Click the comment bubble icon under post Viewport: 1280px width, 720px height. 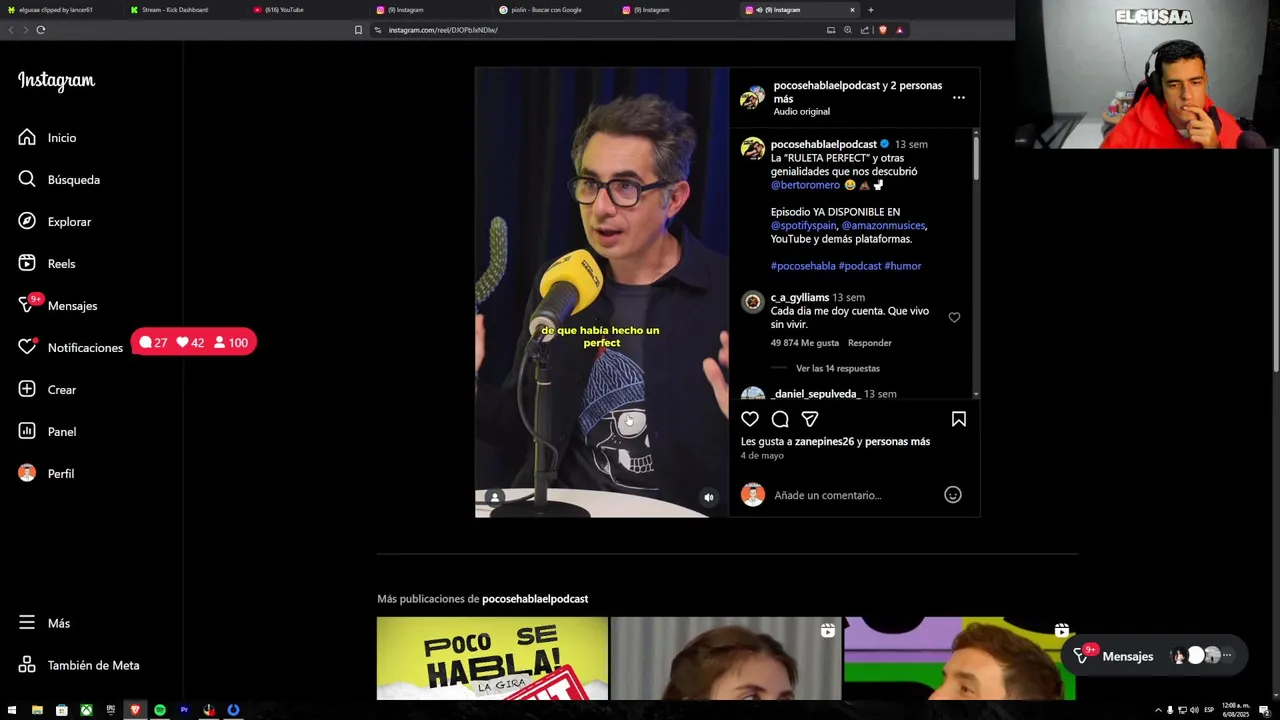780,419
